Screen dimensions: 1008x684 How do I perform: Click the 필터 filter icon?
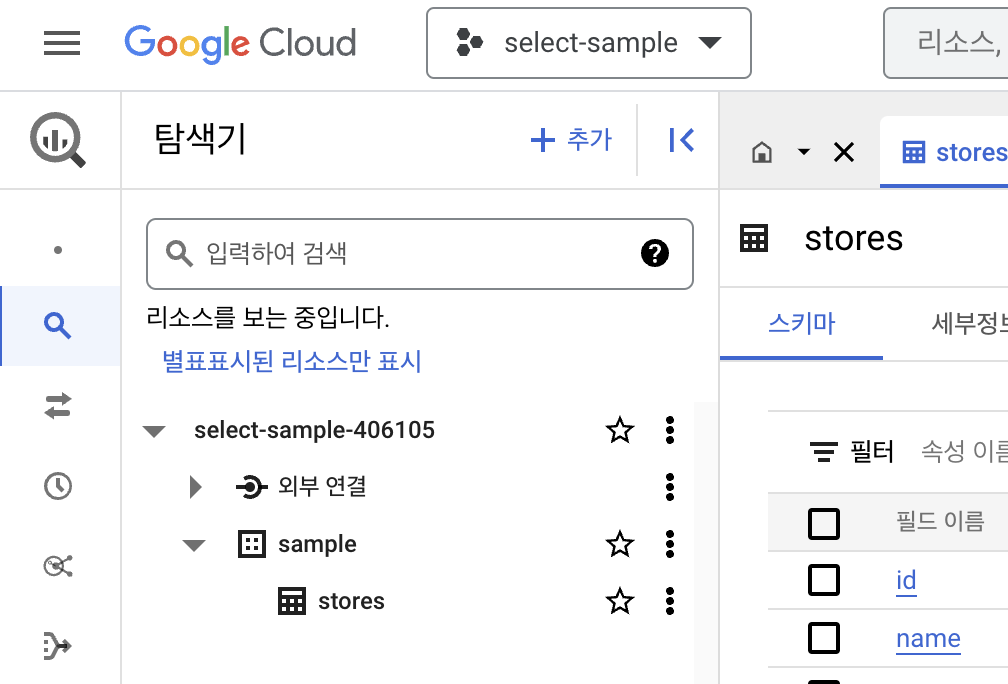[824, 451]
